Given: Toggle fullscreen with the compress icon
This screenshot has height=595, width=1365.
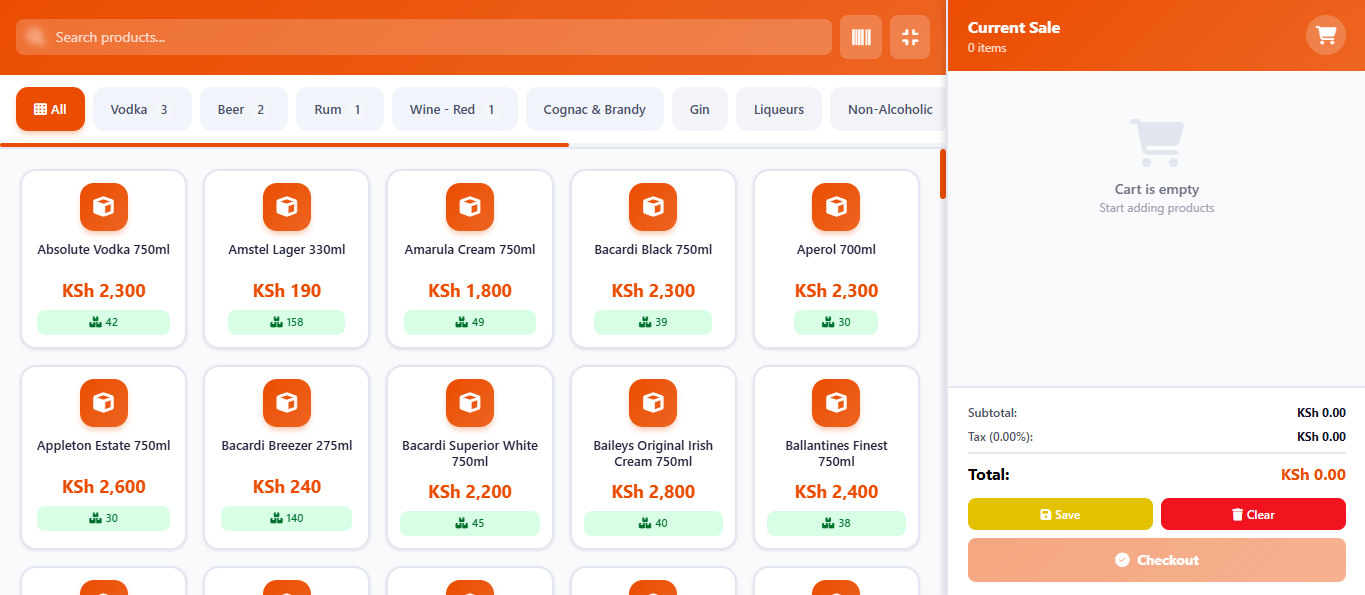Looking at the screenshot, I should pos(909,37).
